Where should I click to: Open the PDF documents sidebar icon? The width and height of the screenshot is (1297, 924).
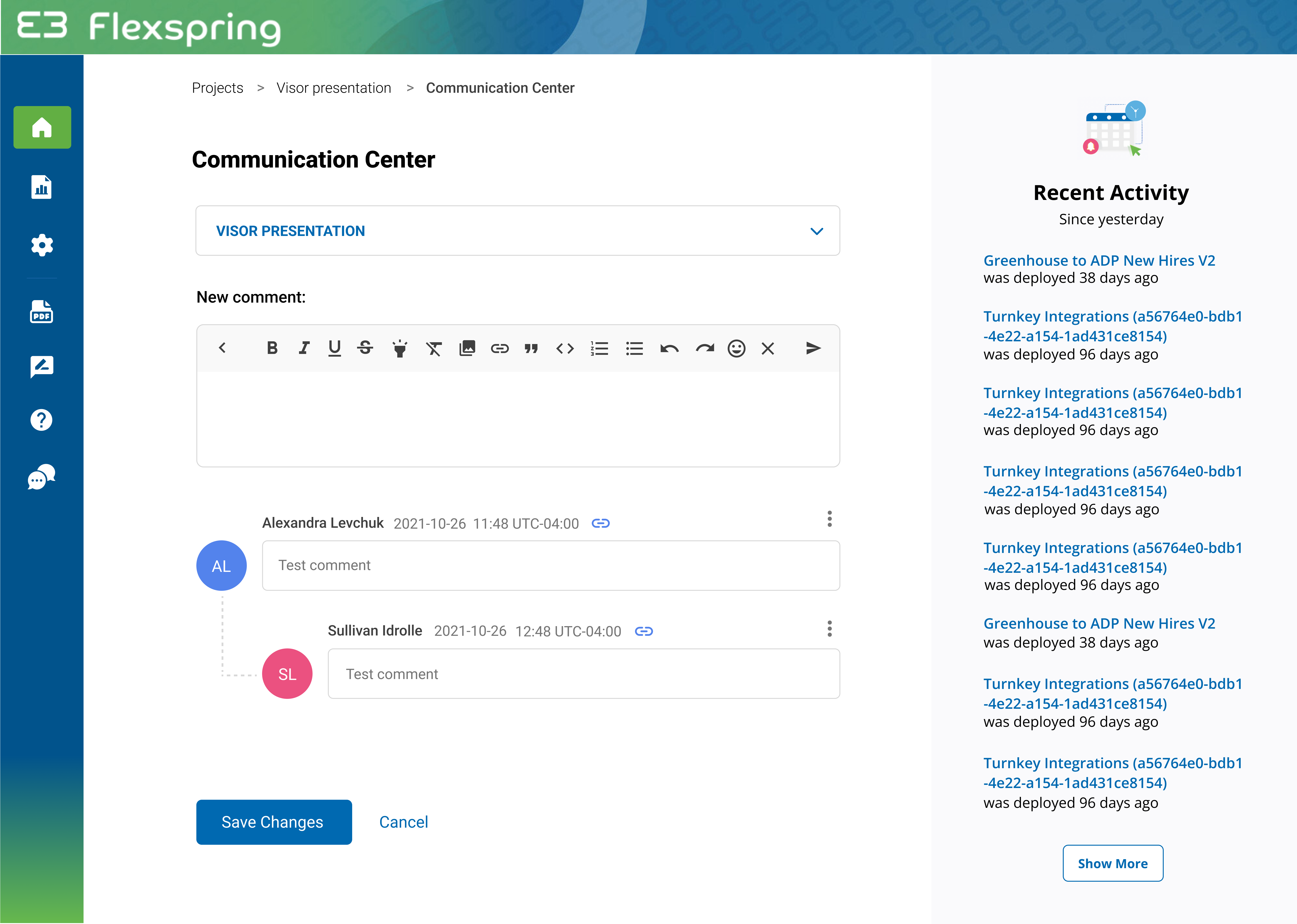[x=41, y=312]
